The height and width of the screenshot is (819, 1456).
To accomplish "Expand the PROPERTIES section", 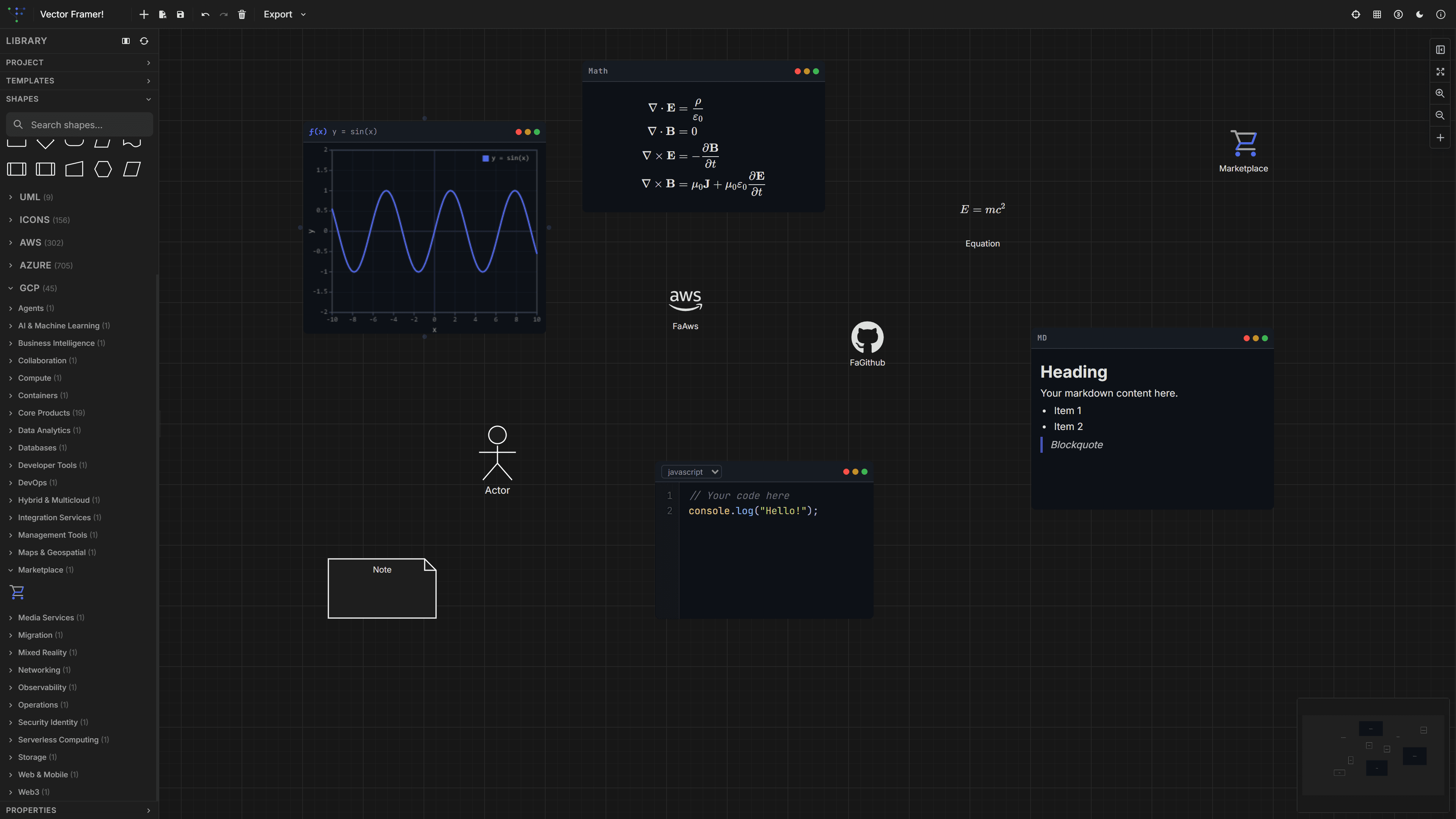I will 79,810.
